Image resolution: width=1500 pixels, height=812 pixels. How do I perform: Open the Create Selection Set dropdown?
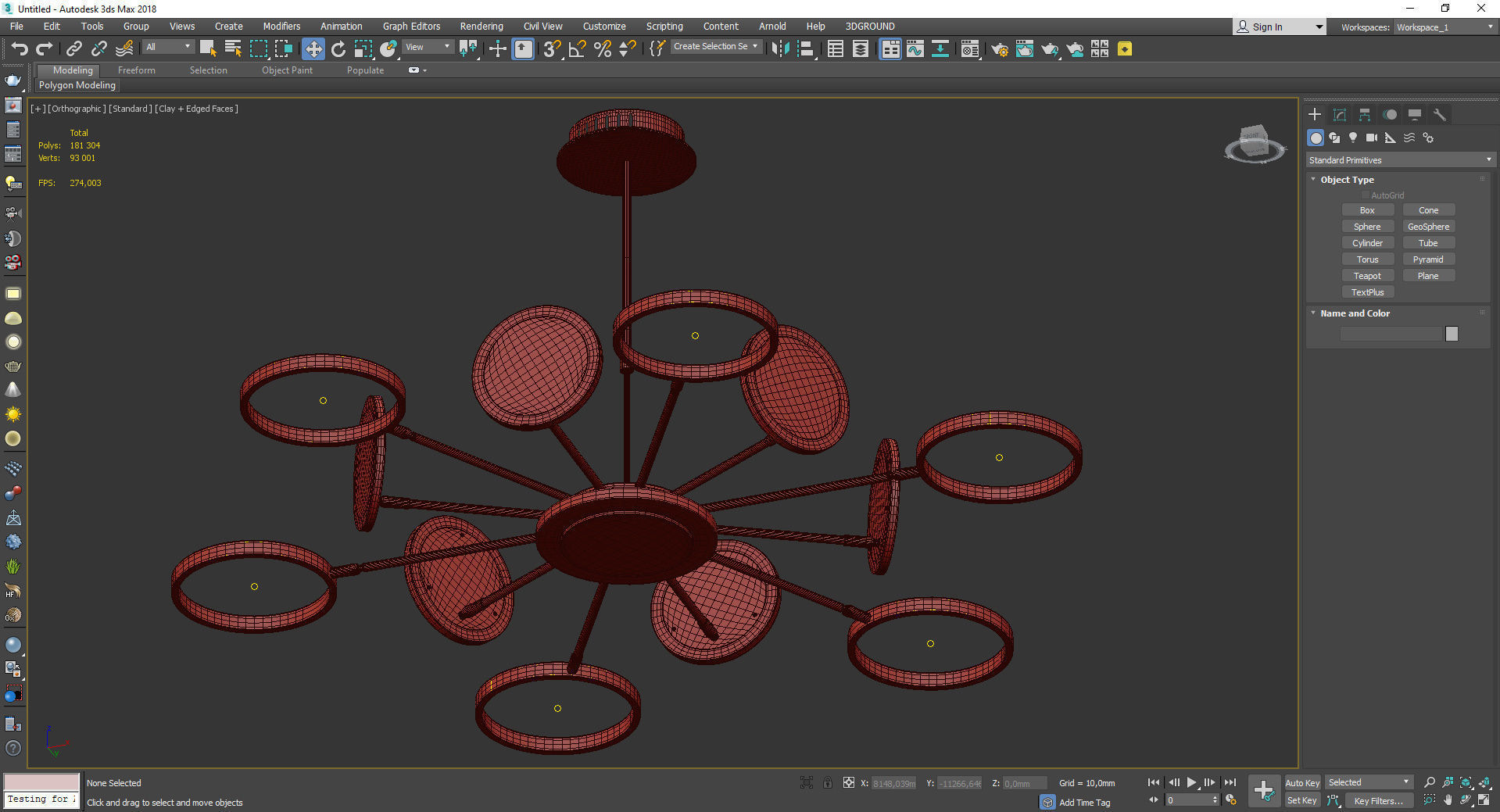pyautogui.click(x=715, y=46)
